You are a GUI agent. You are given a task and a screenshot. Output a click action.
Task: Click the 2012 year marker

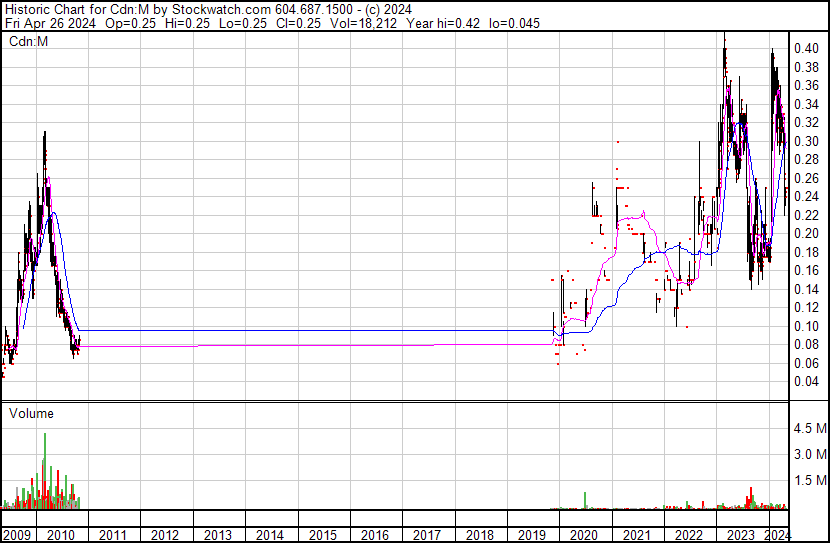pyautogui.click(x=165, y=535)
